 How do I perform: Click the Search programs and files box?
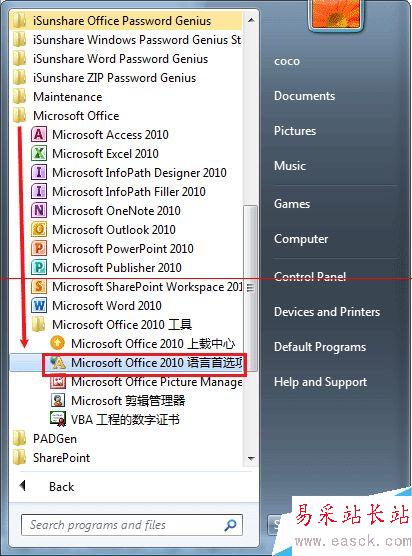(x=132, y=525)
